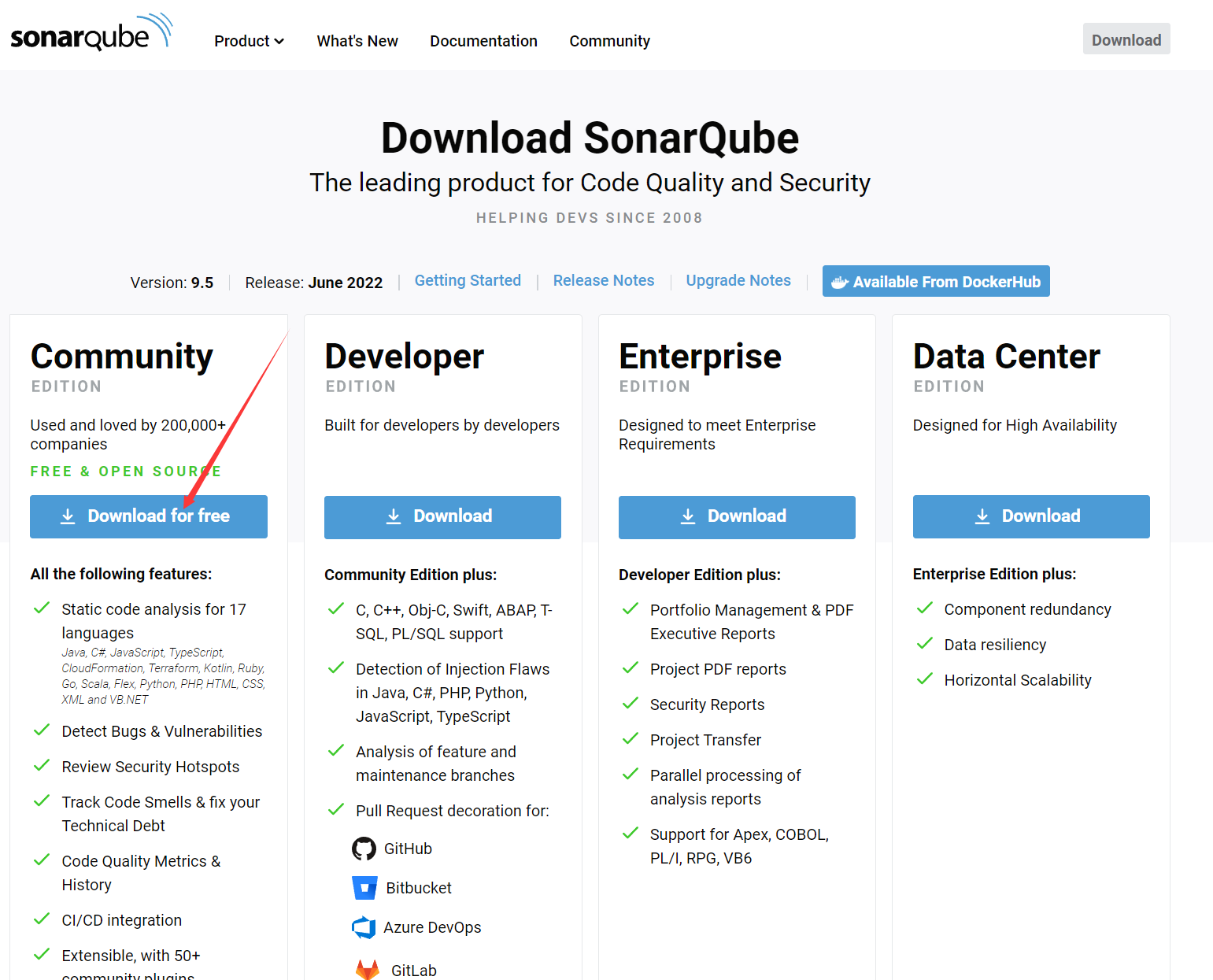The width and height of the screenshot is (1213, 980).
Task: Click the Developer edition heading
Action: (x=405, y=357)
